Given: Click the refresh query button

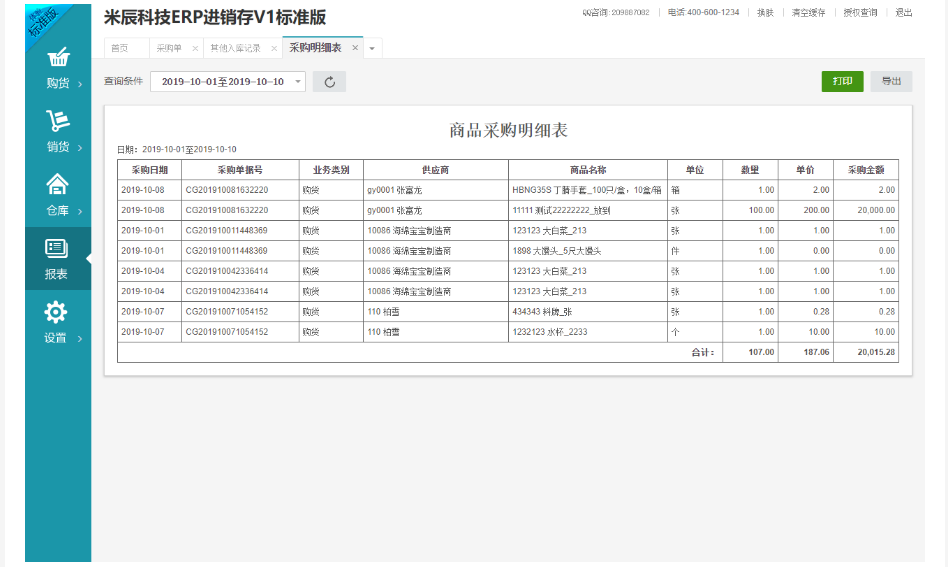Looking at the screenshot, I should (329, 81).
